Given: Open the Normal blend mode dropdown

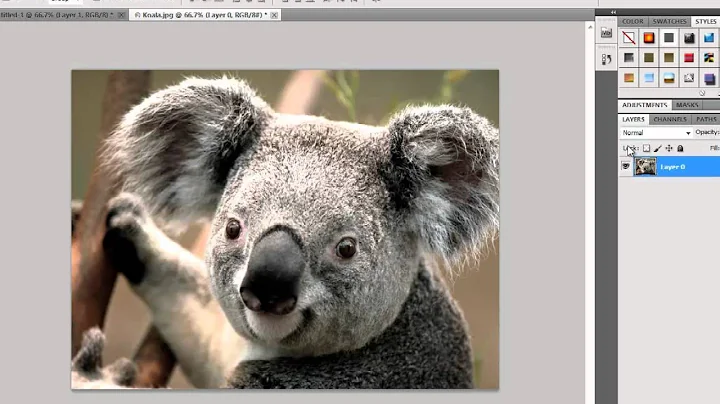Looking at the screenshot, I should tap(656, 133).
